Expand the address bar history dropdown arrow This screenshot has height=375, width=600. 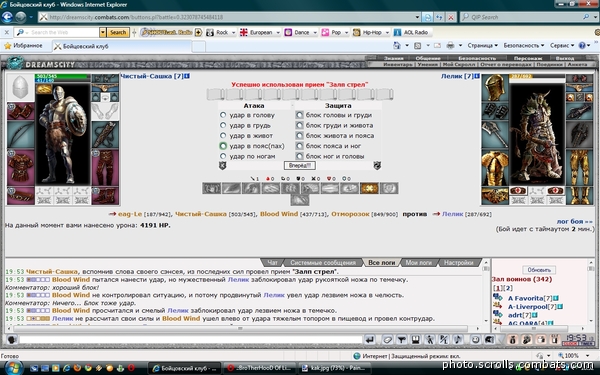(x=417, y=17)
